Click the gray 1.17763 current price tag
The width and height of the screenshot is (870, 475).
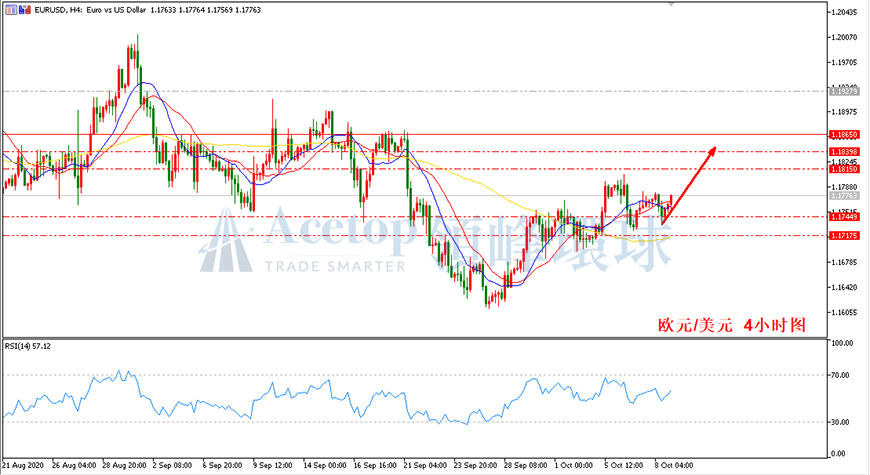pyautogui.click(x=844, y=196)
